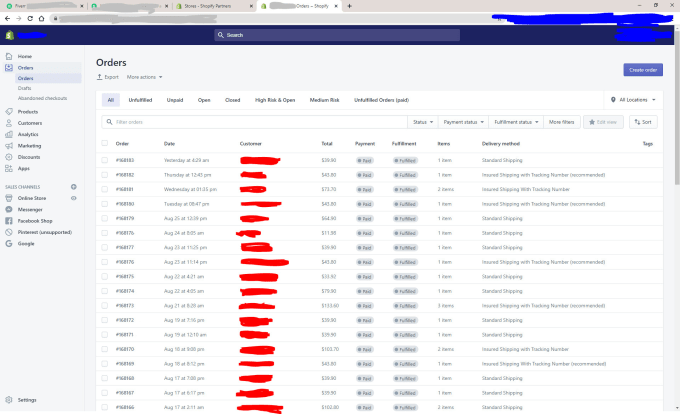680x414 pixels.
Task: Click the Messenger channel icon
Action: (x=9, y=209)
